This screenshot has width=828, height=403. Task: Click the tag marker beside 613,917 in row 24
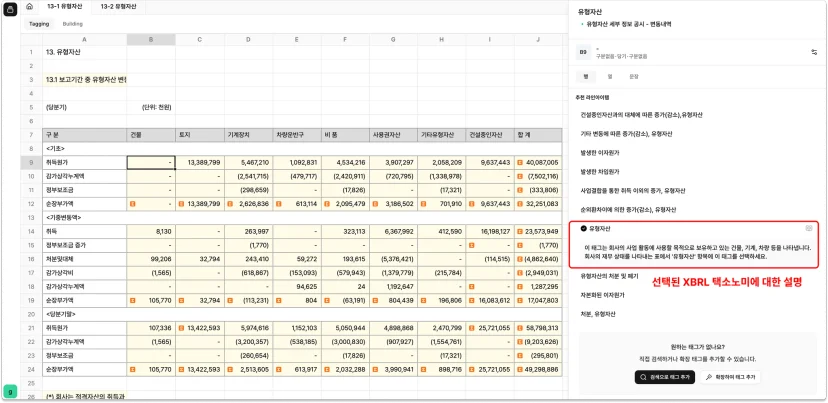278,369
